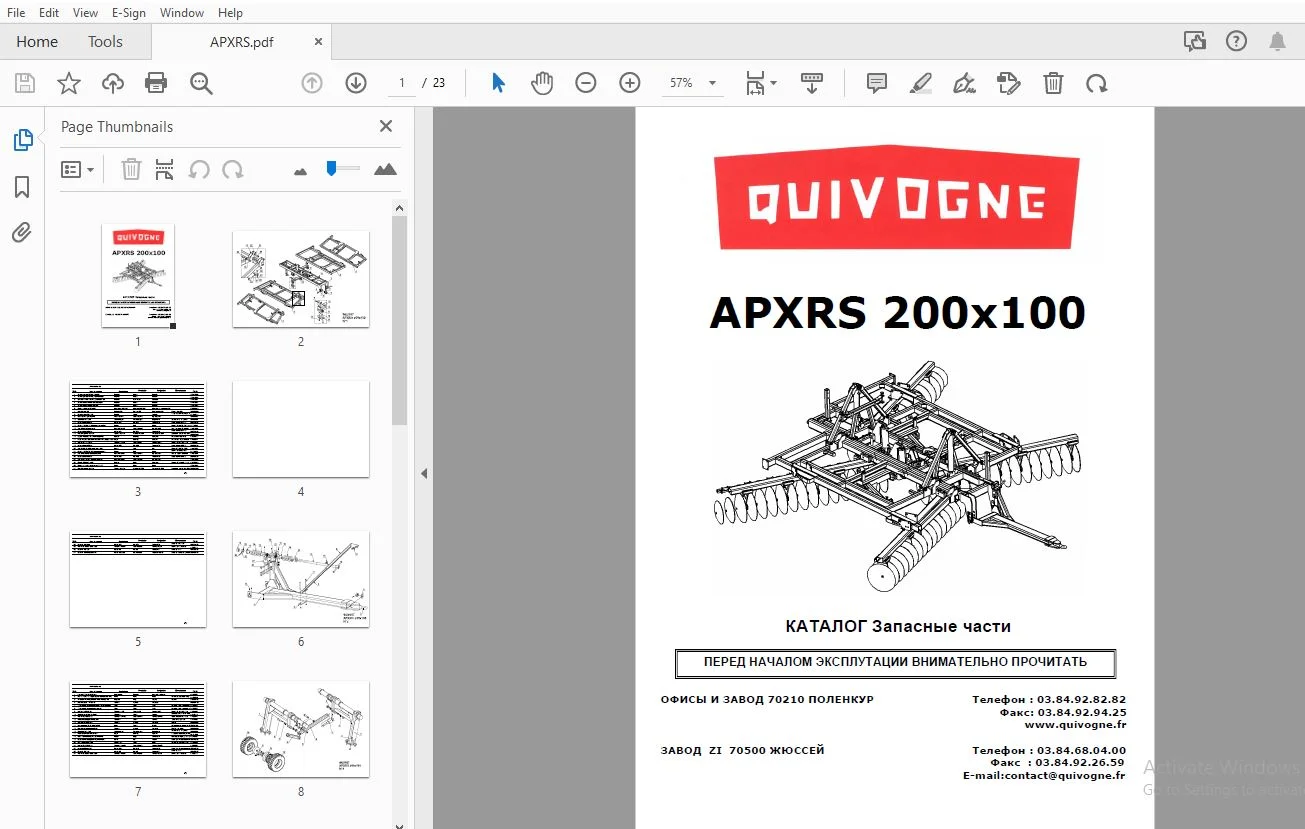
Task: Open the fit page scrolling options icon
Action: 756,84
